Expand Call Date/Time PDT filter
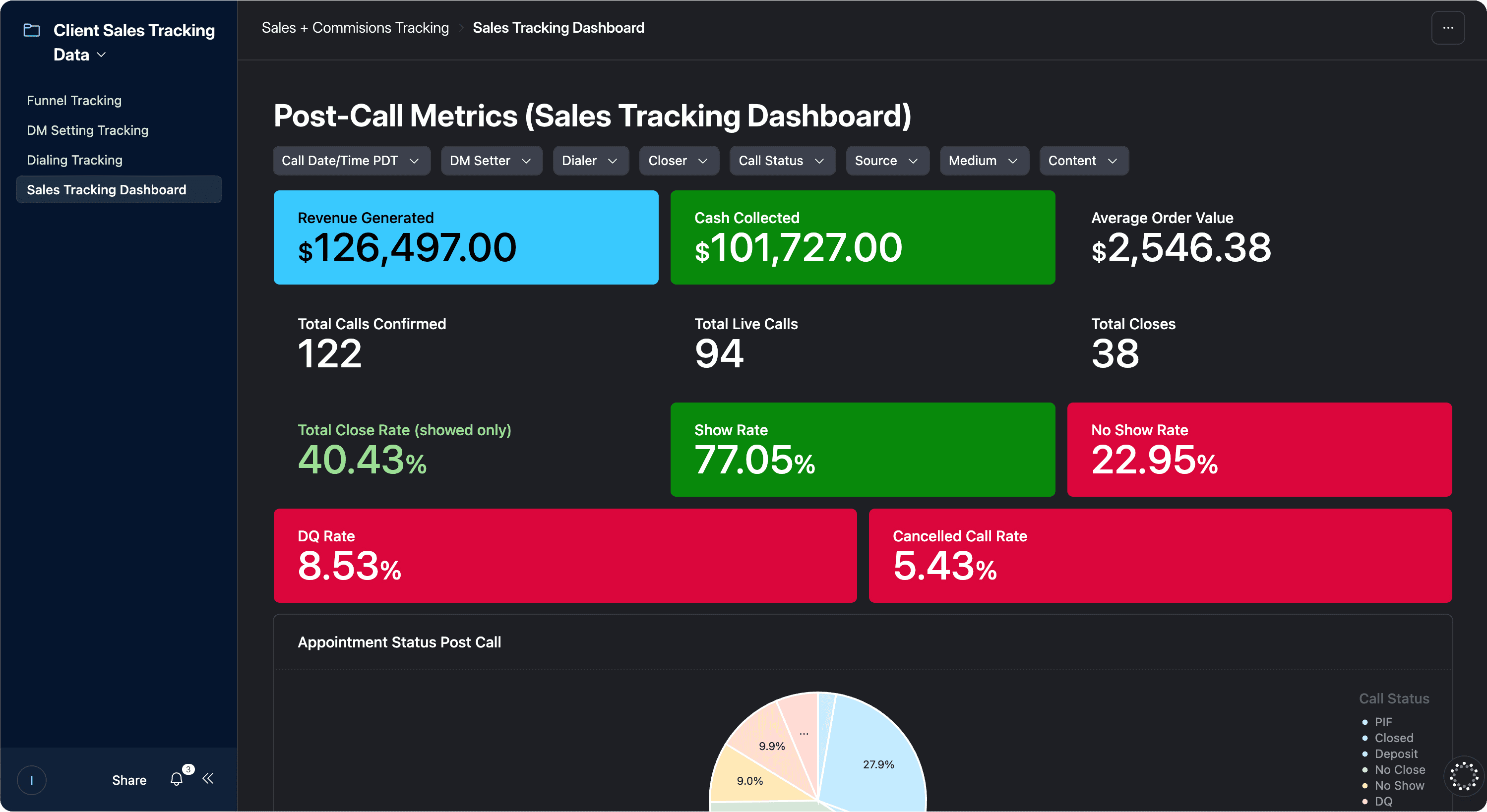Viewport: 1487px width, 812px height. [x=351, y=161]
